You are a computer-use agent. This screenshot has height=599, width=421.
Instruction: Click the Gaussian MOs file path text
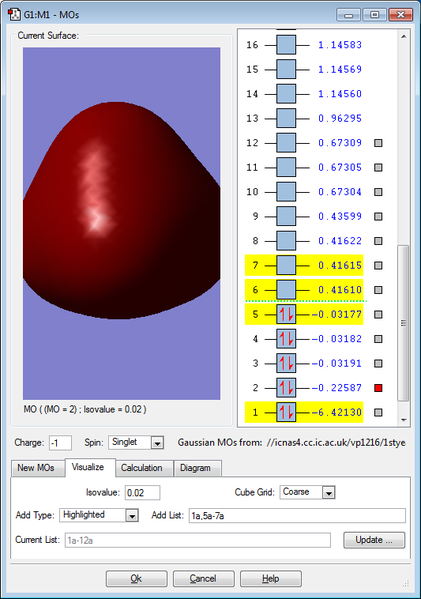pos(336,443)
